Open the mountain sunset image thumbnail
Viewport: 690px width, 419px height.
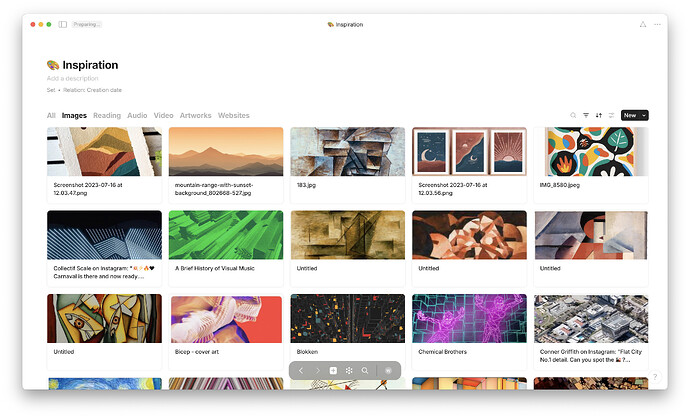(x=226, y=152)
